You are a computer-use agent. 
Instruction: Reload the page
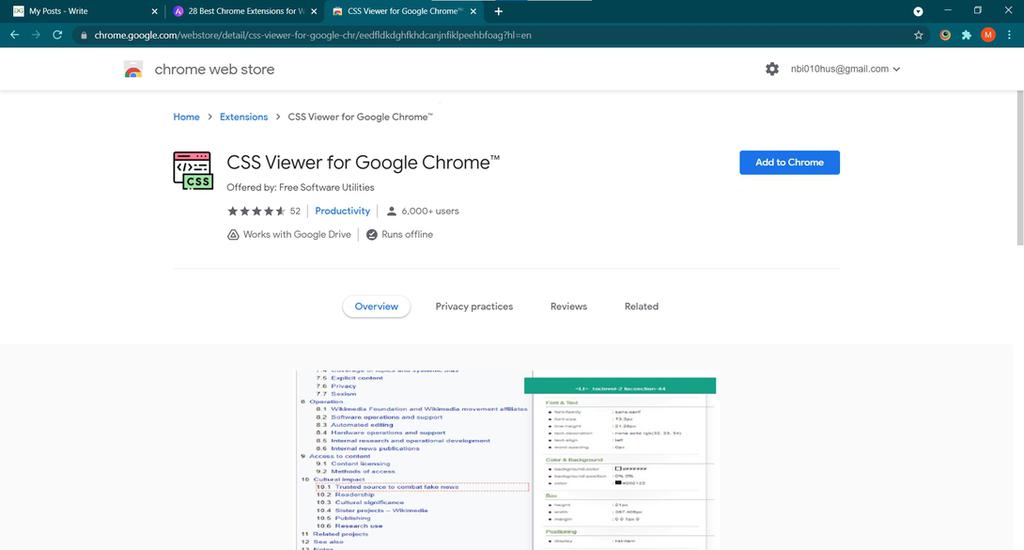(x=57, y=34)
